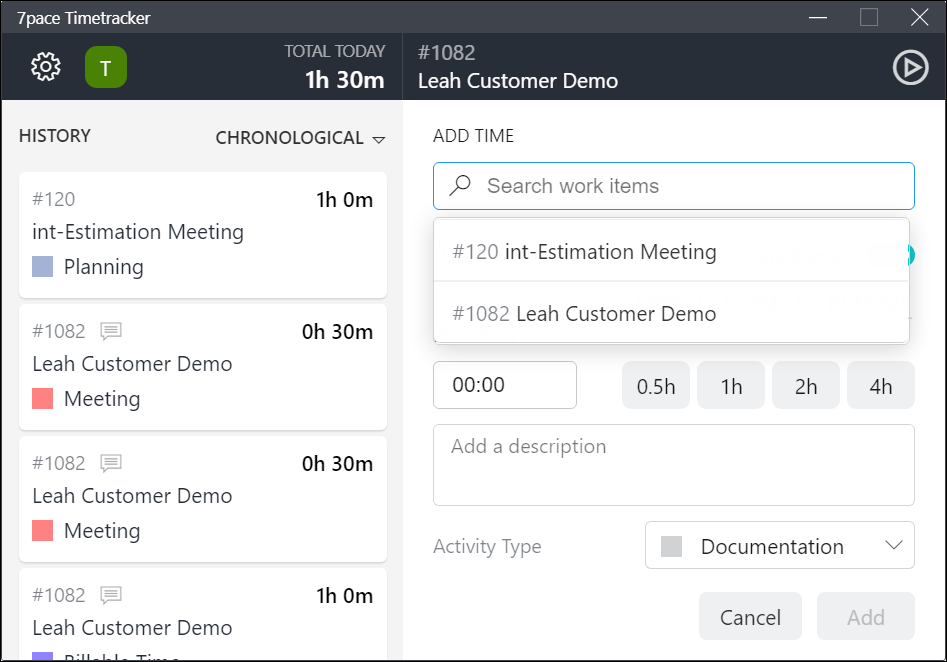Click the 1h 0m duration on the #120 card

click(344, 199)
